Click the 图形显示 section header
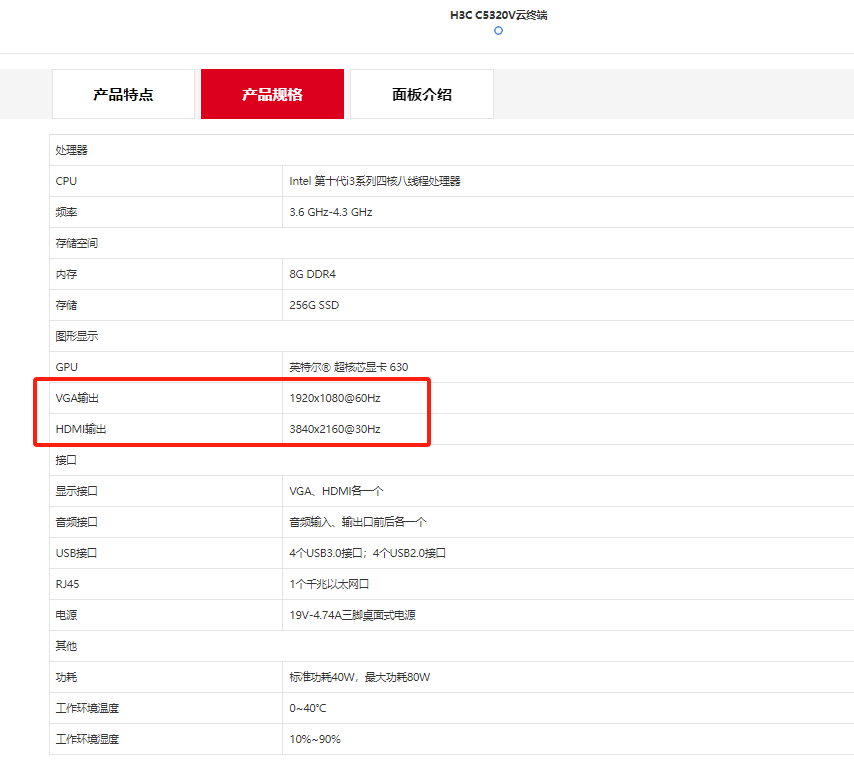 [x=76, y=336]
